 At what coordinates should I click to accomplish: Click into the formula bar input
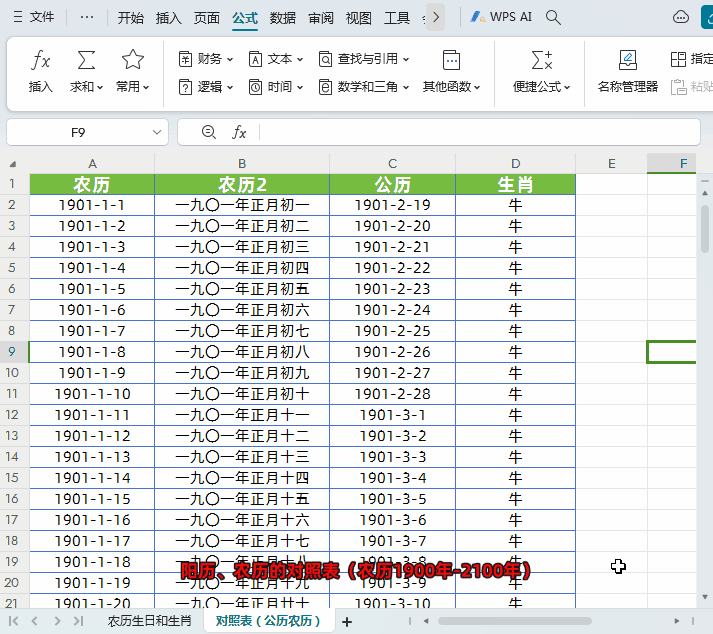click(478, 132)
